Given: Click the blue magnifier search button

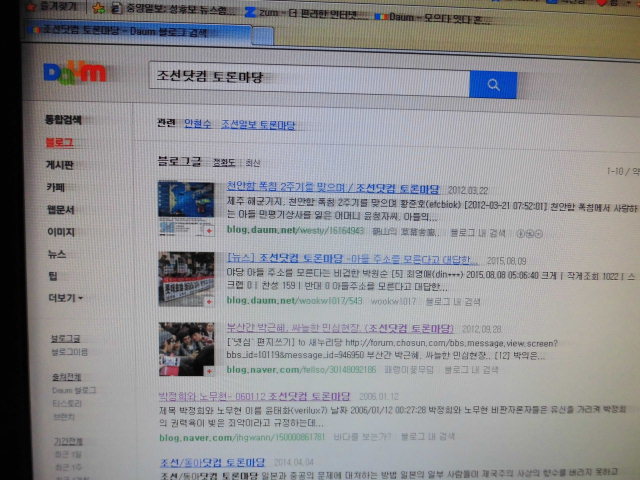Looking at the screenshot, I should tap(493, 84).
